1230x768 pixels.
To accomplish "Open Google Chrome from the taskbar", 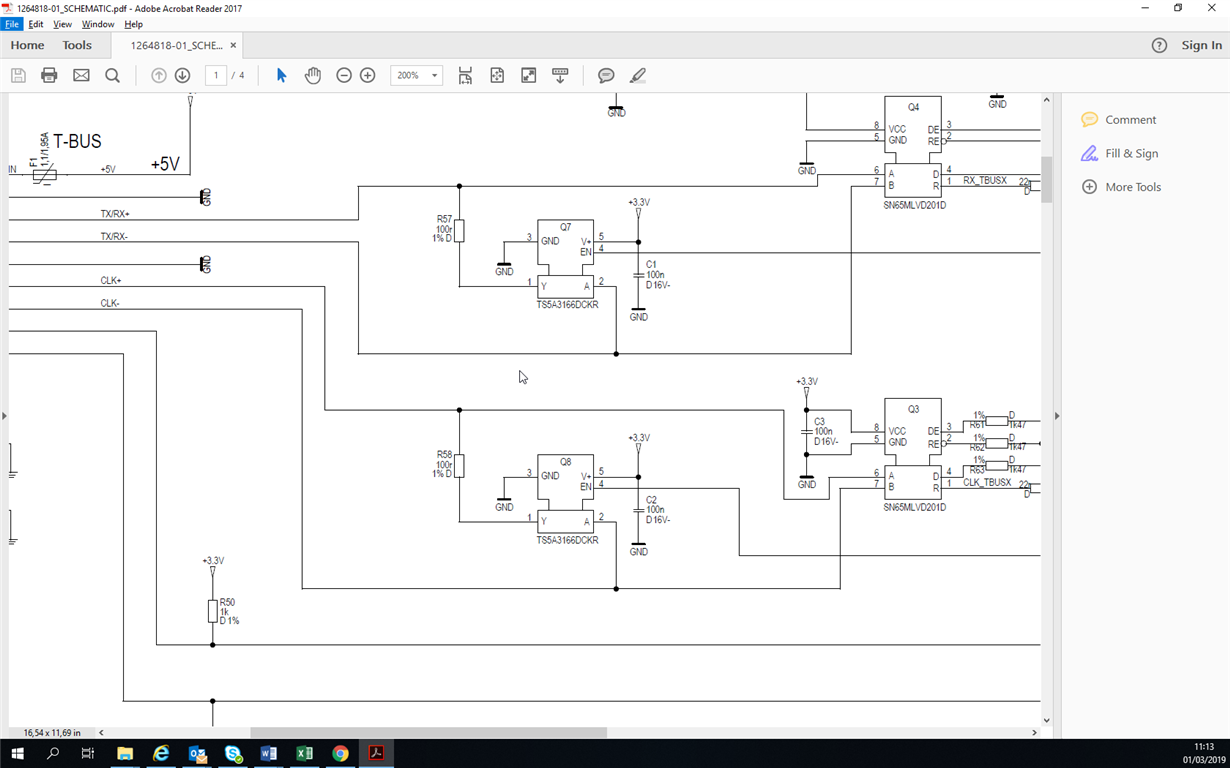I will click(x=341, y=753).
